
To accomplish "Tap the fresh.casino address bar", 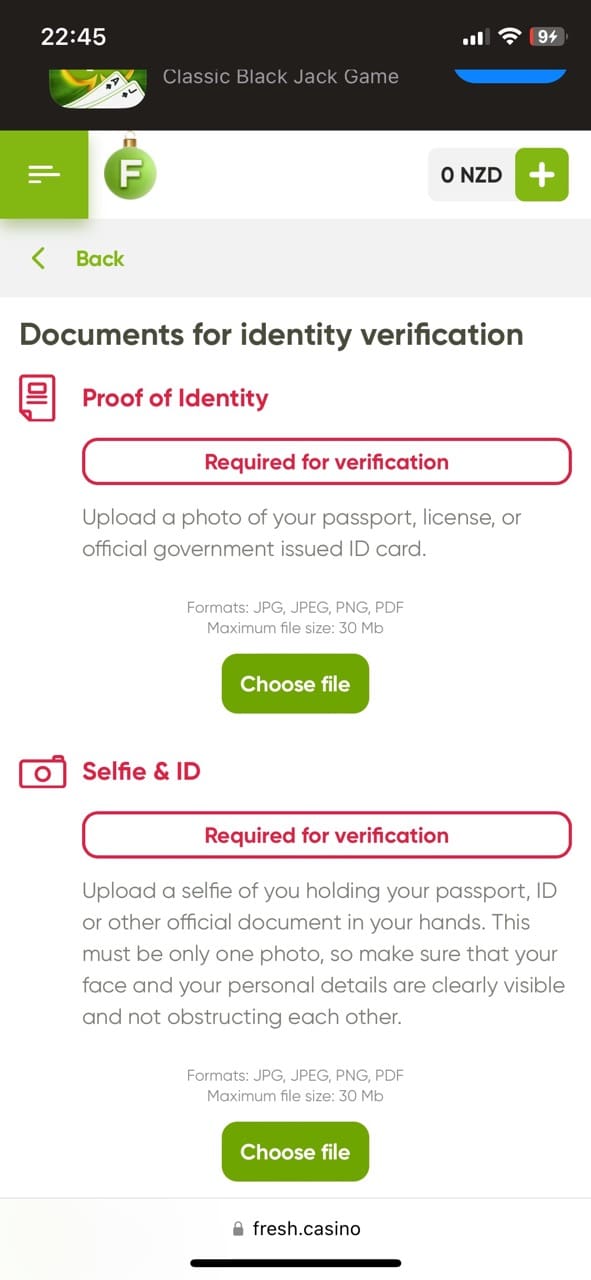I will pyautogui.click(x=295, y=1229).
